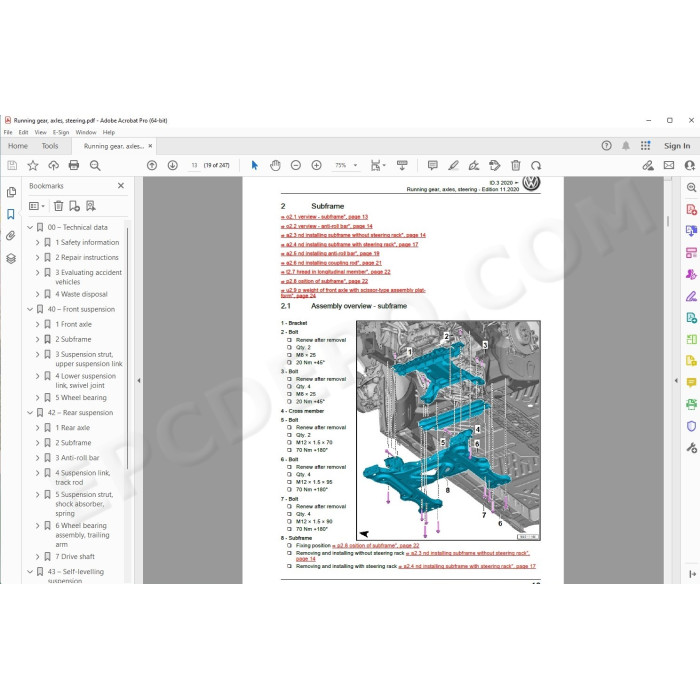Open the notifications bell
Viewport: 700px width, 700px height.
pyautogui.click(x=626, y=146)
